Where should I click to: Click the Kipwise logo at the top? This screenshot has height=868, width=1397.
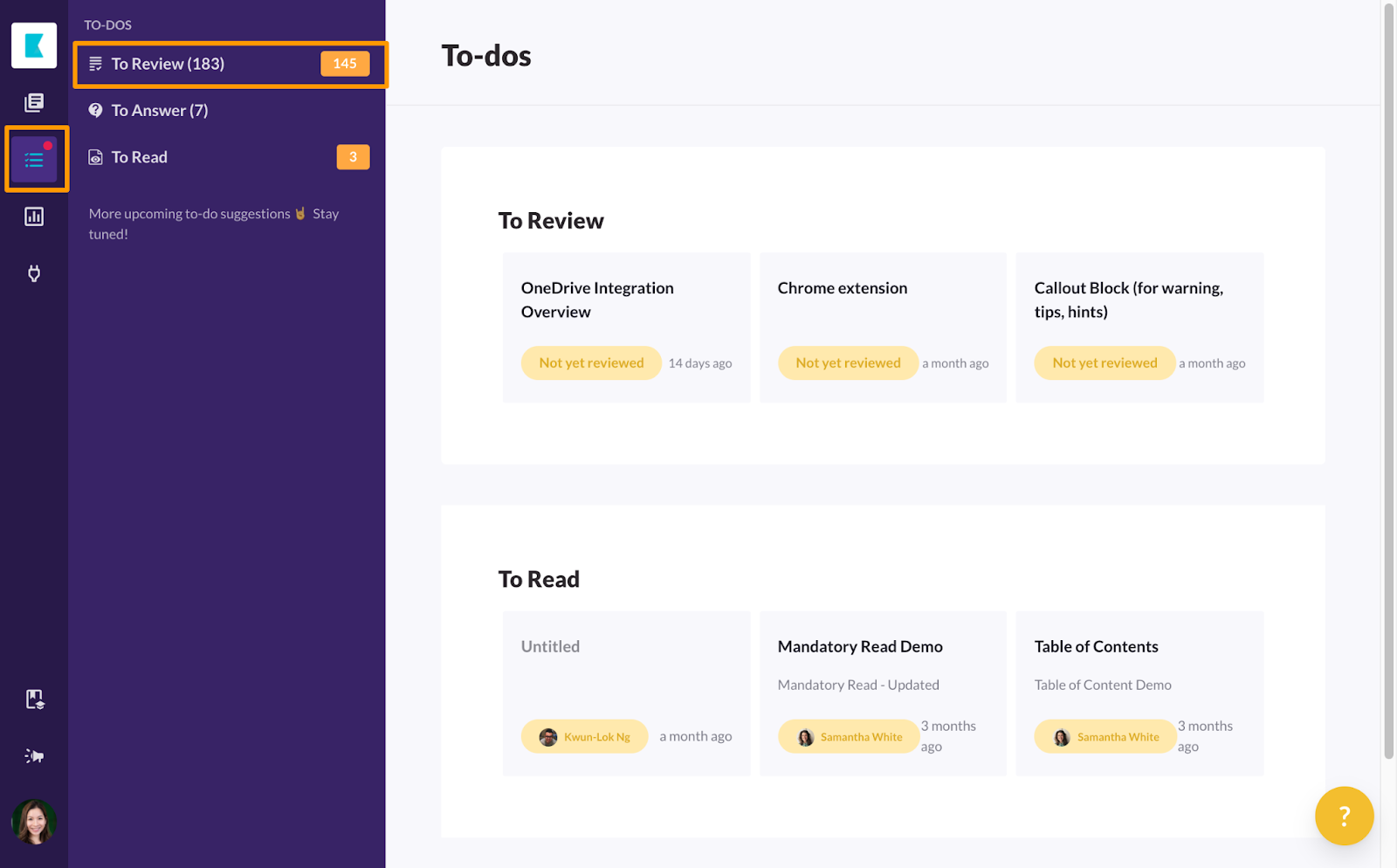[33, 45]
